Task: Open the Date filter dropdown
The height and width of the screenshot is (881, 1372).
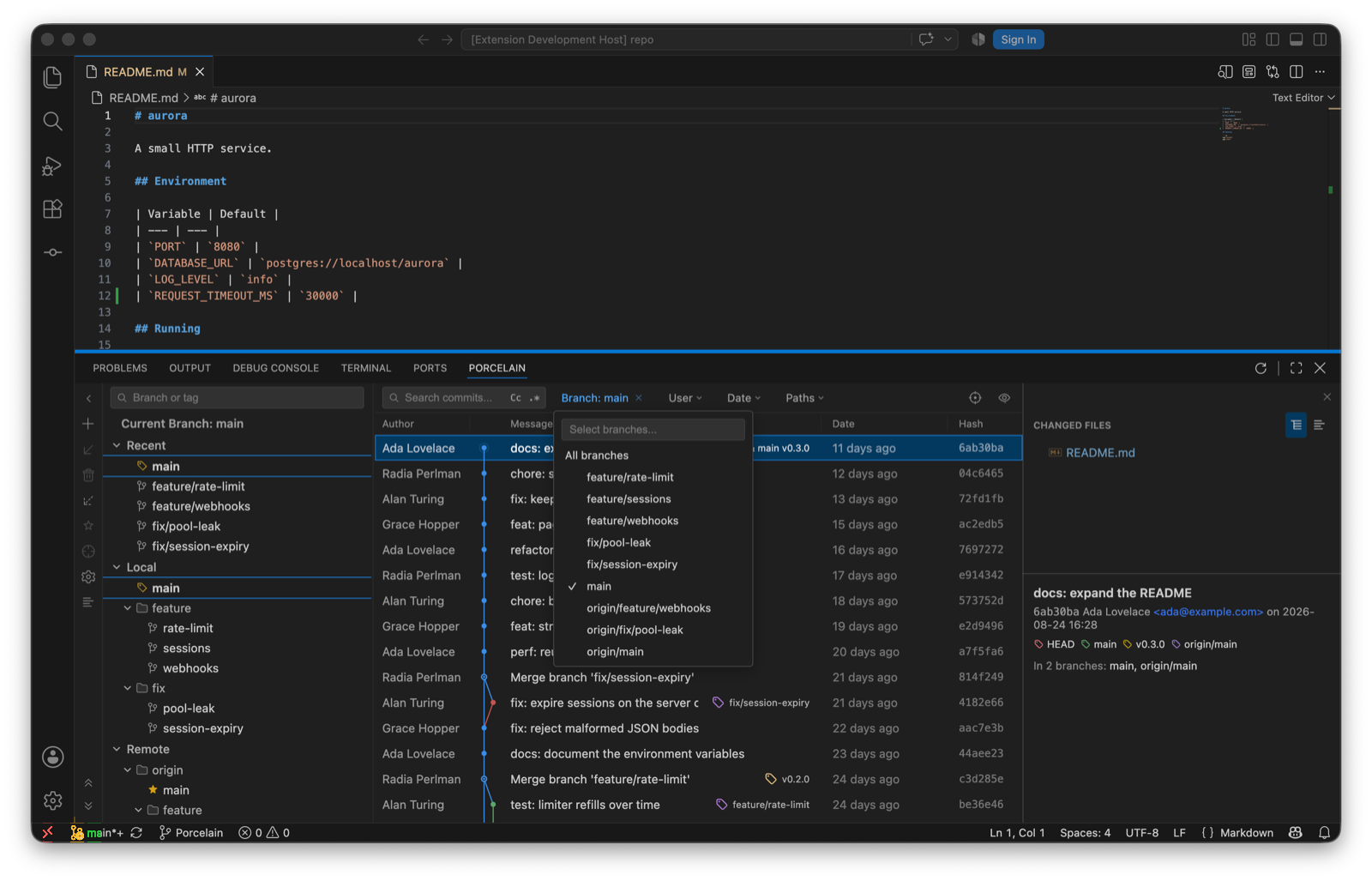Action: coord(743,398)
